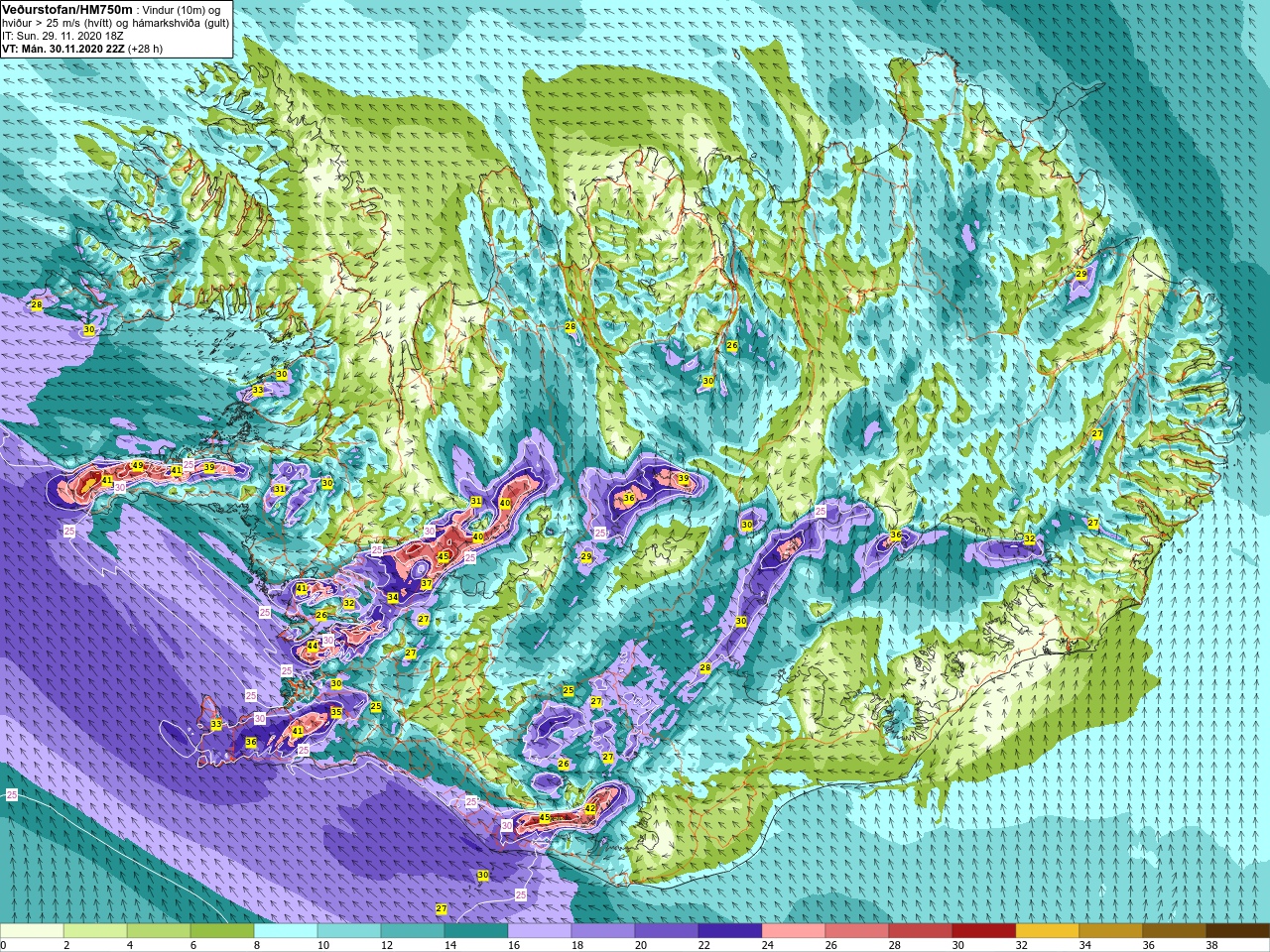Click the yellow gust label 37

click(426, 584)
